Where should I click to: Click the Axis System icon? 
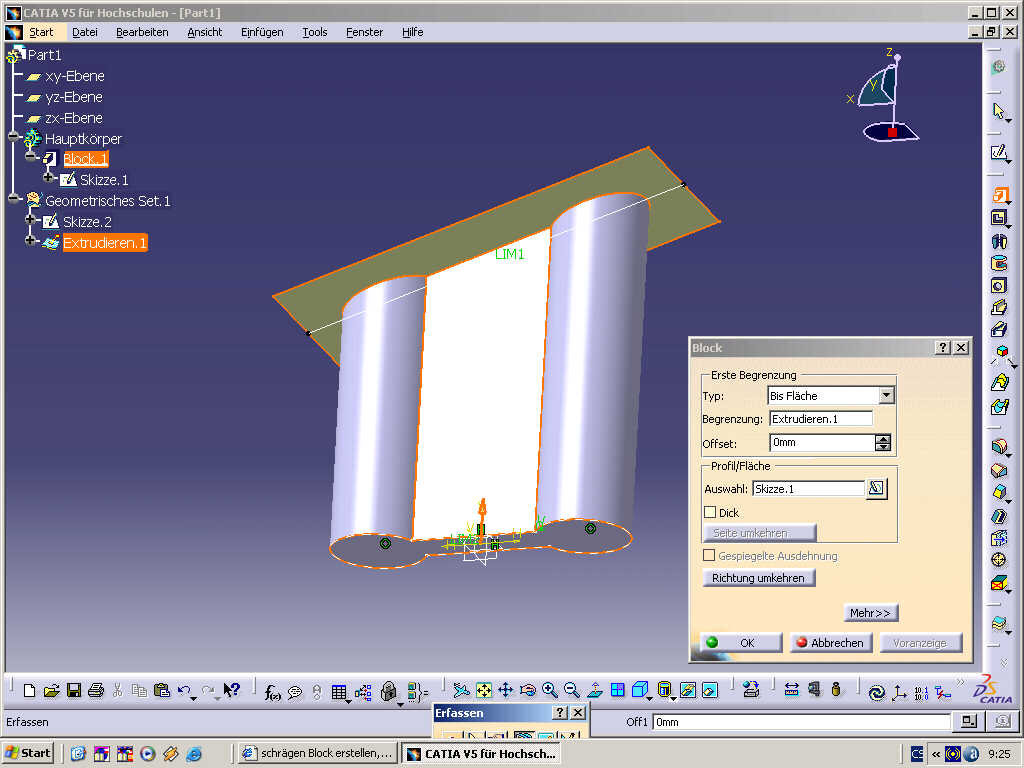coord(899,692)
